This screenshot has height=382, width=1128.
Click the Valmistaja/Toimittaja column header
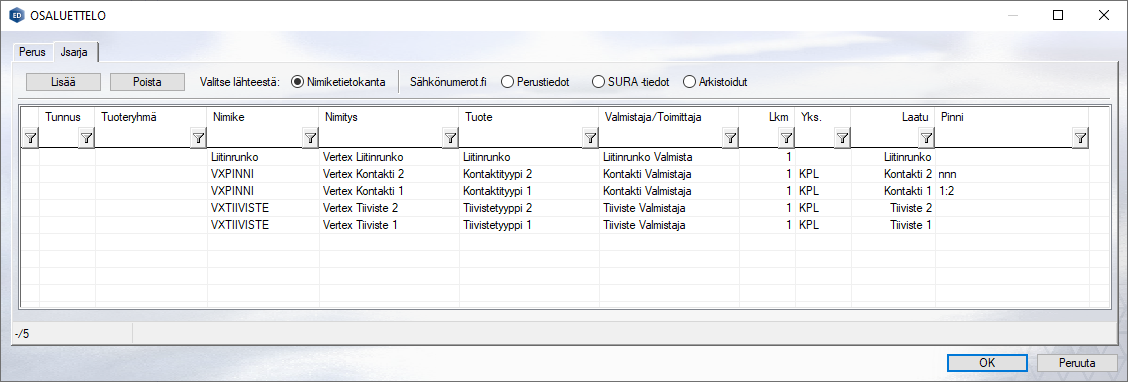coord(669,117)
